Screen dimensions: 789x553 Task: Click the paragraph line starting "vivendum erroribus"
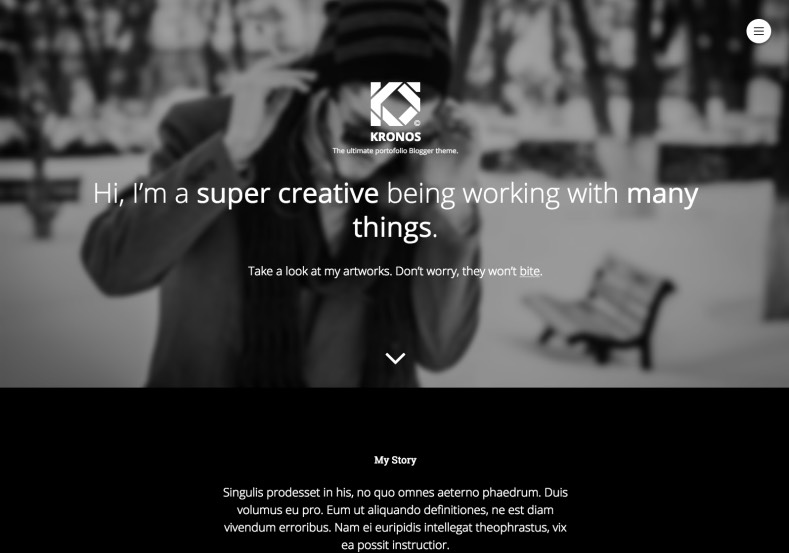click(395, 527)
